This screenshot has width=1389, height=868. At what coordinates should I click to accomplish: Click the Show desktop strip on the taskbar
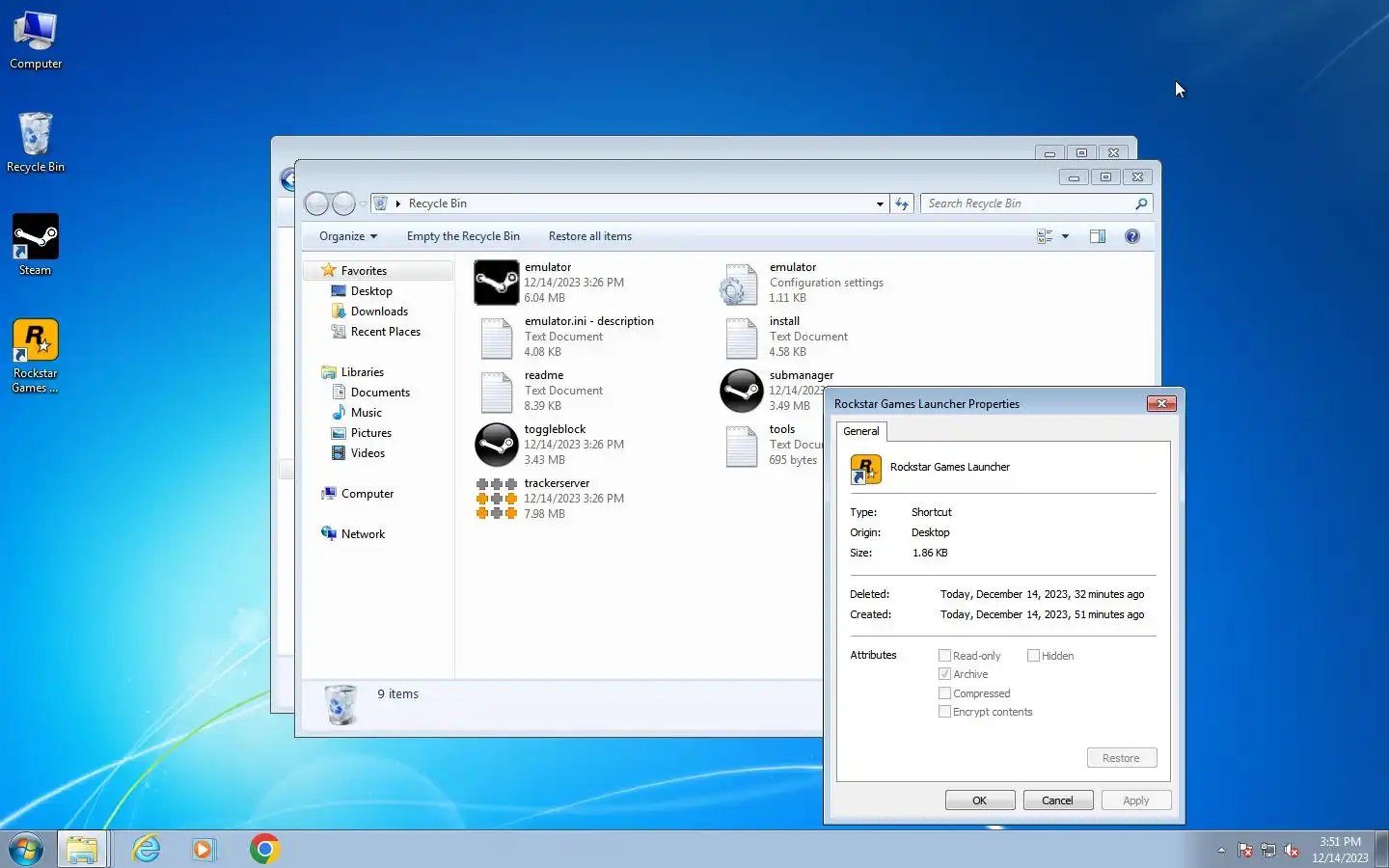pyautogui.click(x=1381, y=850)
